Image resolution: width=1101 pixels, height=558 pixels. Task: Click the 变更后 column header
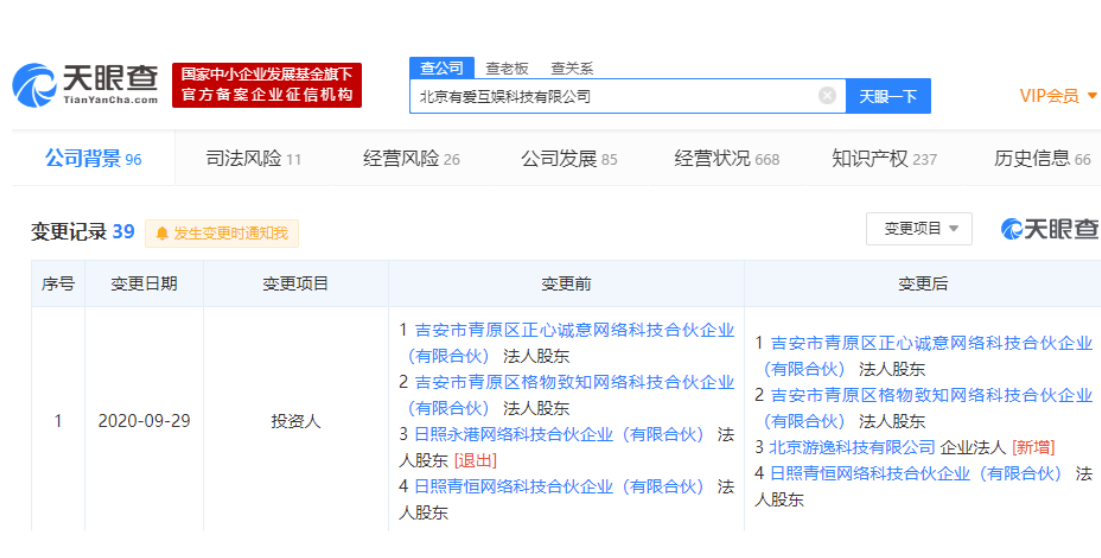click(x=923, y=284)
